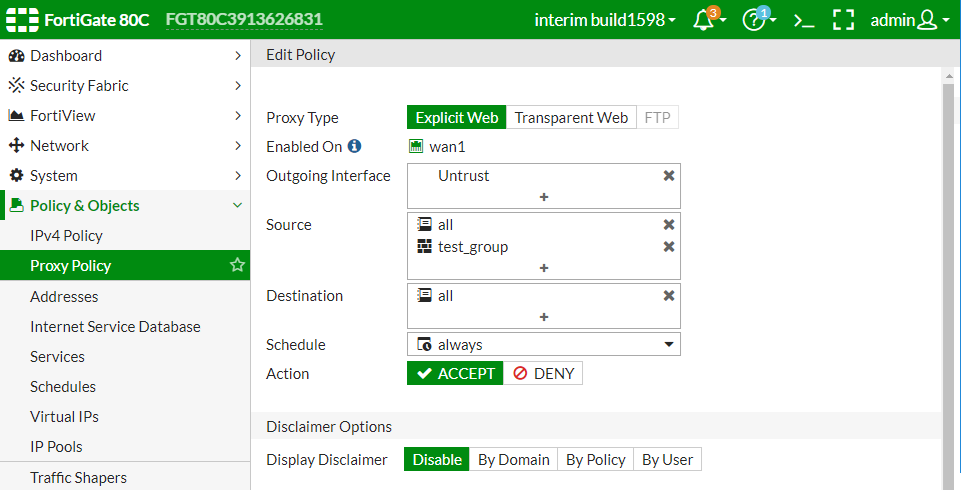Image resolution: width=961 pixels, height=490 pixels.
Task: Open the IPv4 Policy page
Action: pos(66,236)
